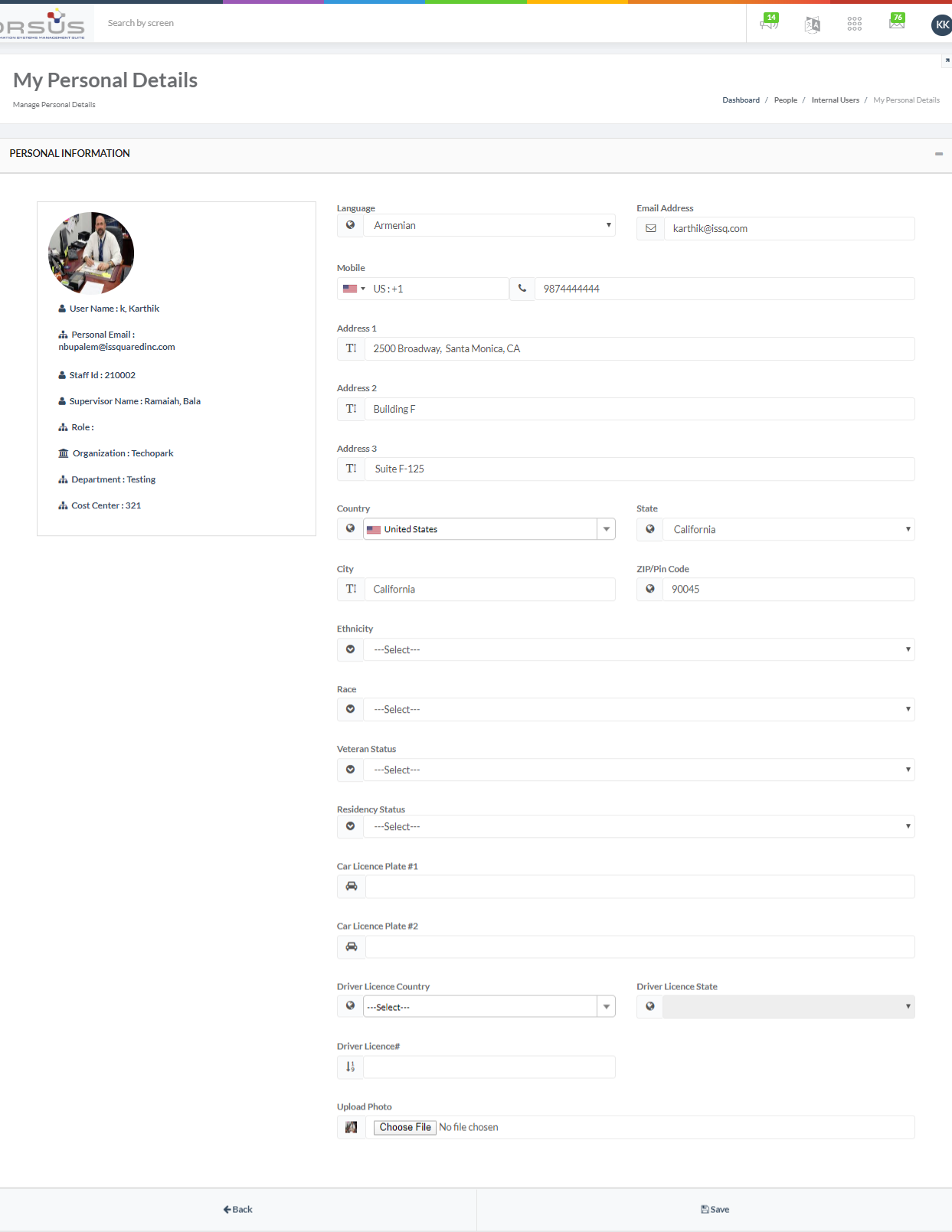Click the language translate icon in header
This screenshot has width=952, height=1232.
click(812, 25)
